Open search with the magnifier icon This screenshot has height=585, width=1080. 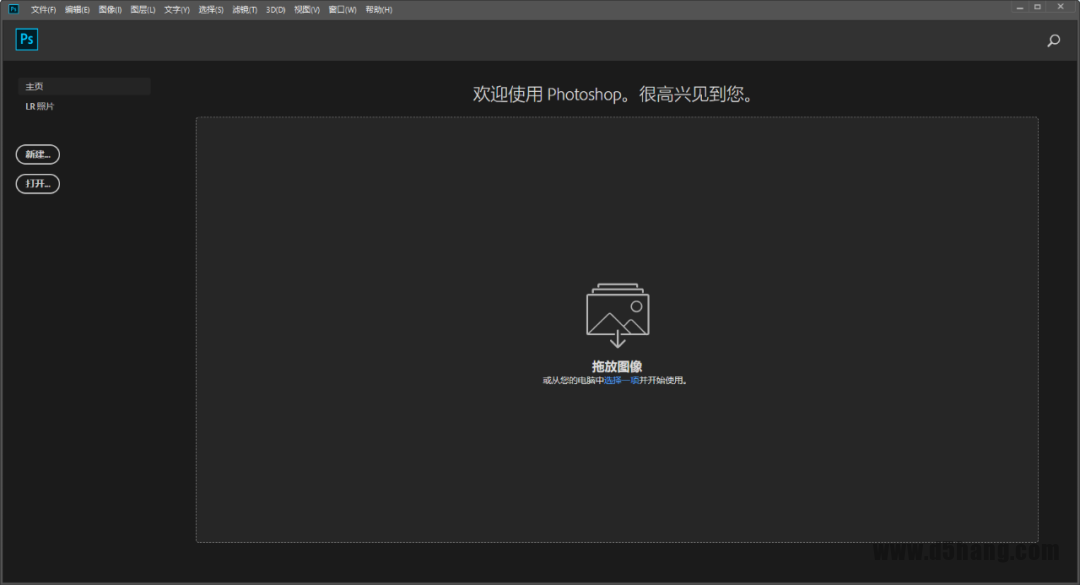(1053, 41)
